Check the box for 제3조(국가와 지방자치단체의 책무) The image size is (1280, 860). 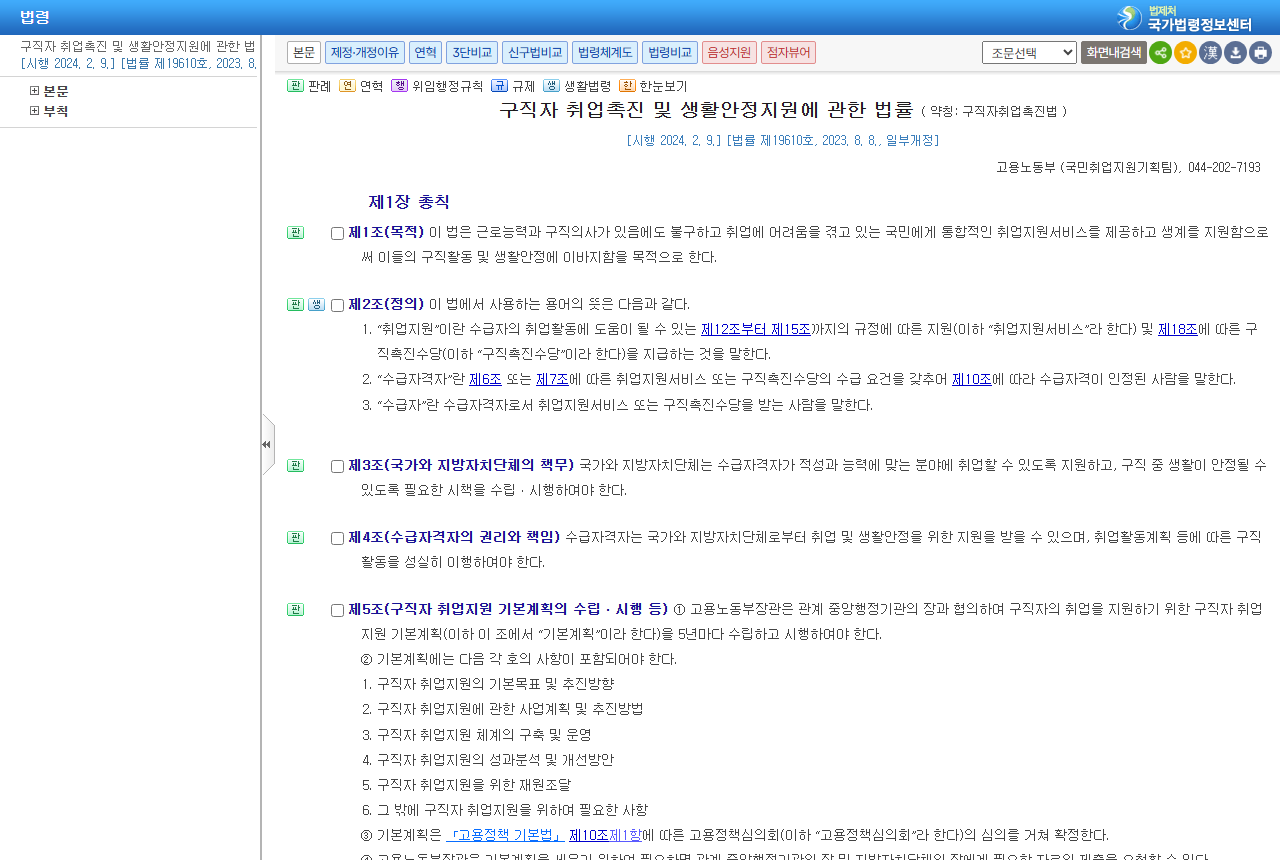coord(337,466)
